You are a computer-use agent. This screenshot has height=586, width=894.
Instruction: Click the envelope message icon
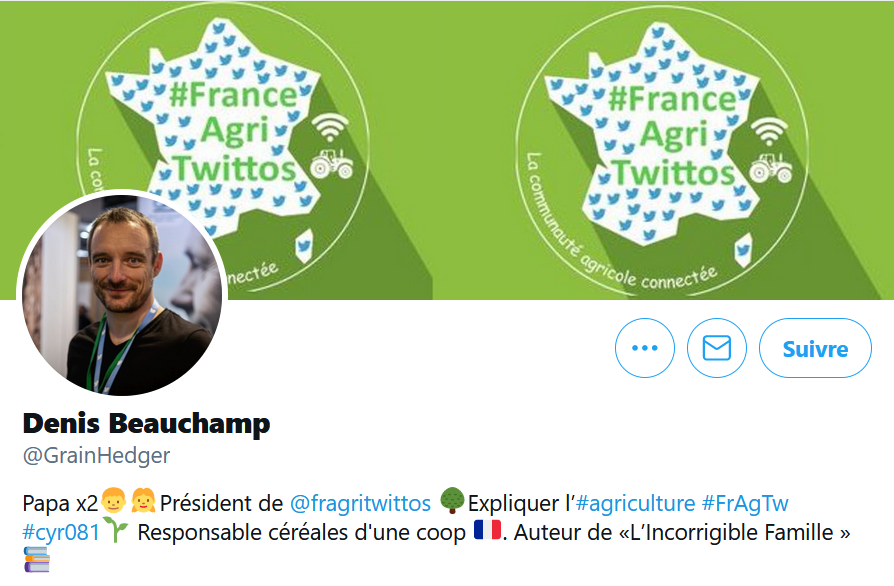click(x=717, y=348)
